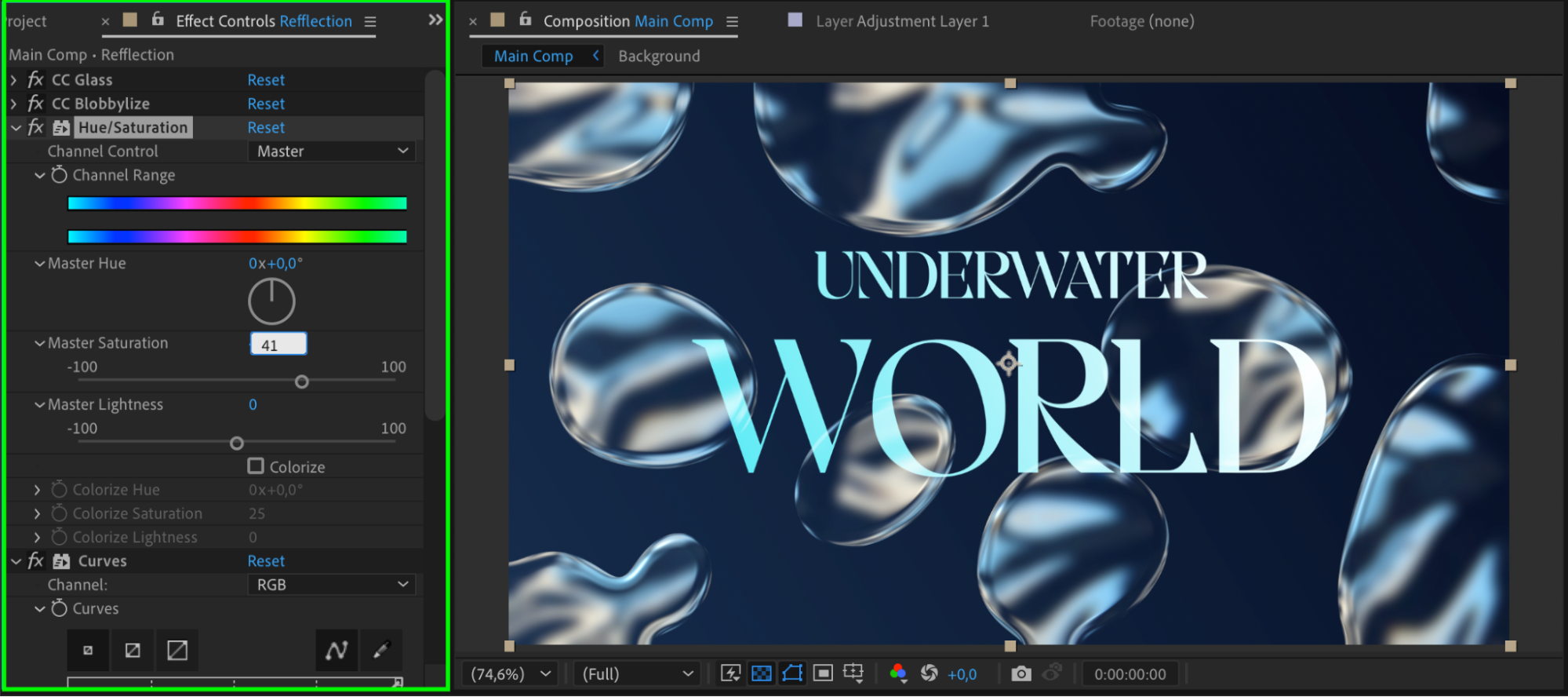Expand the CC Glass effect

click(x=14, y=80)
